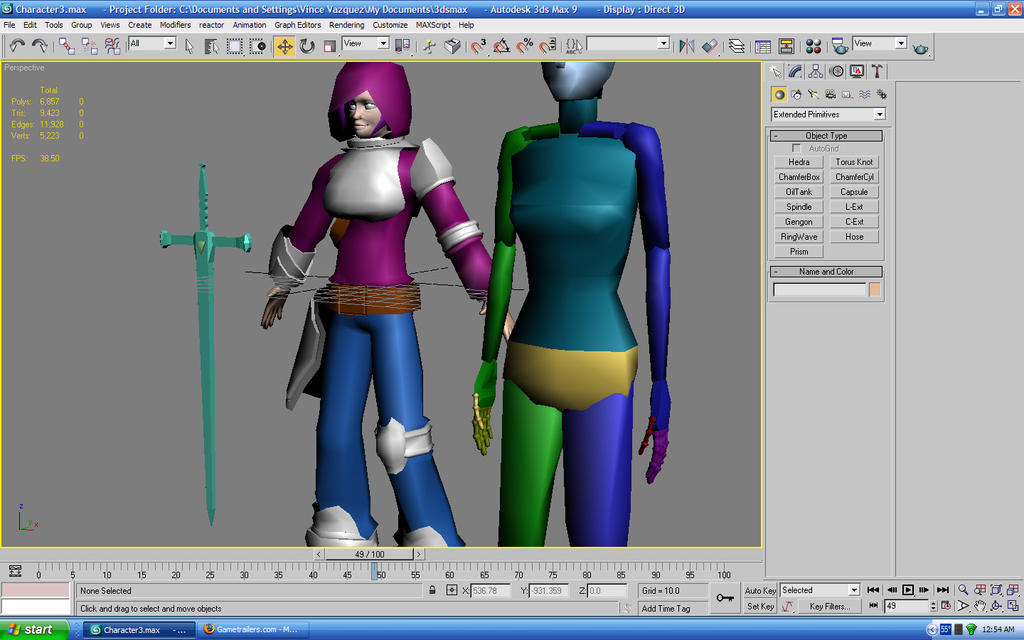Viewport: 1024px width, 640px height.
Task: Collapse the Name and Color rollout
Action: coord(826,272)
